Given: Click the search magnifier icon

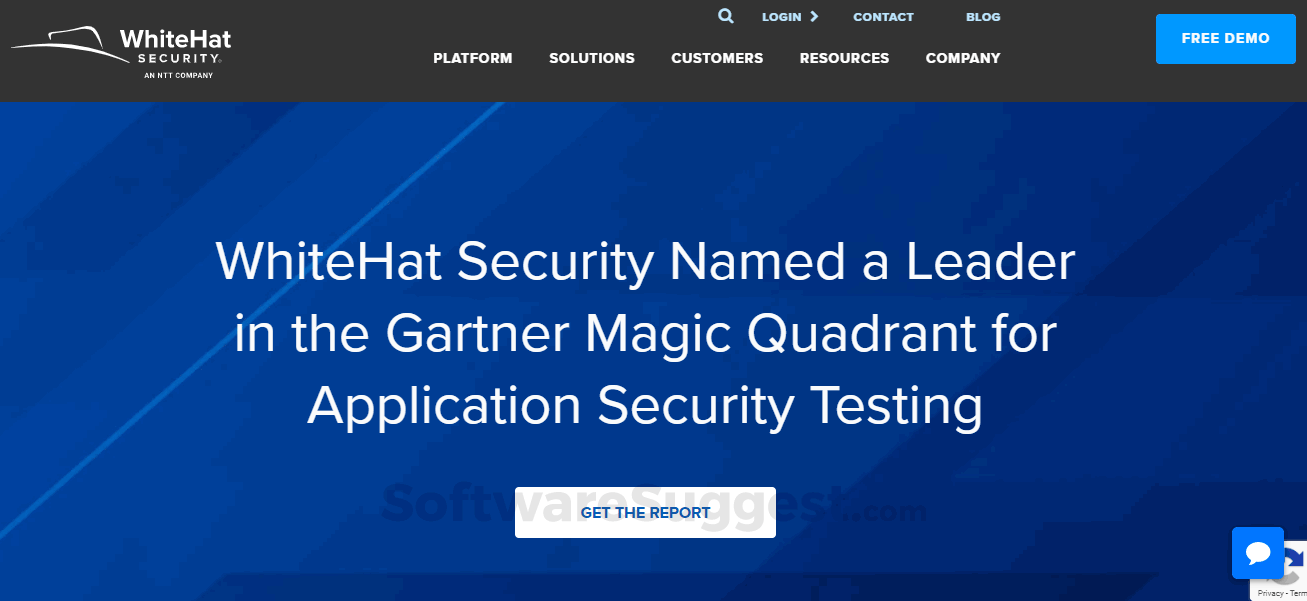Looking at the screenshot, I should pos(726,16).
